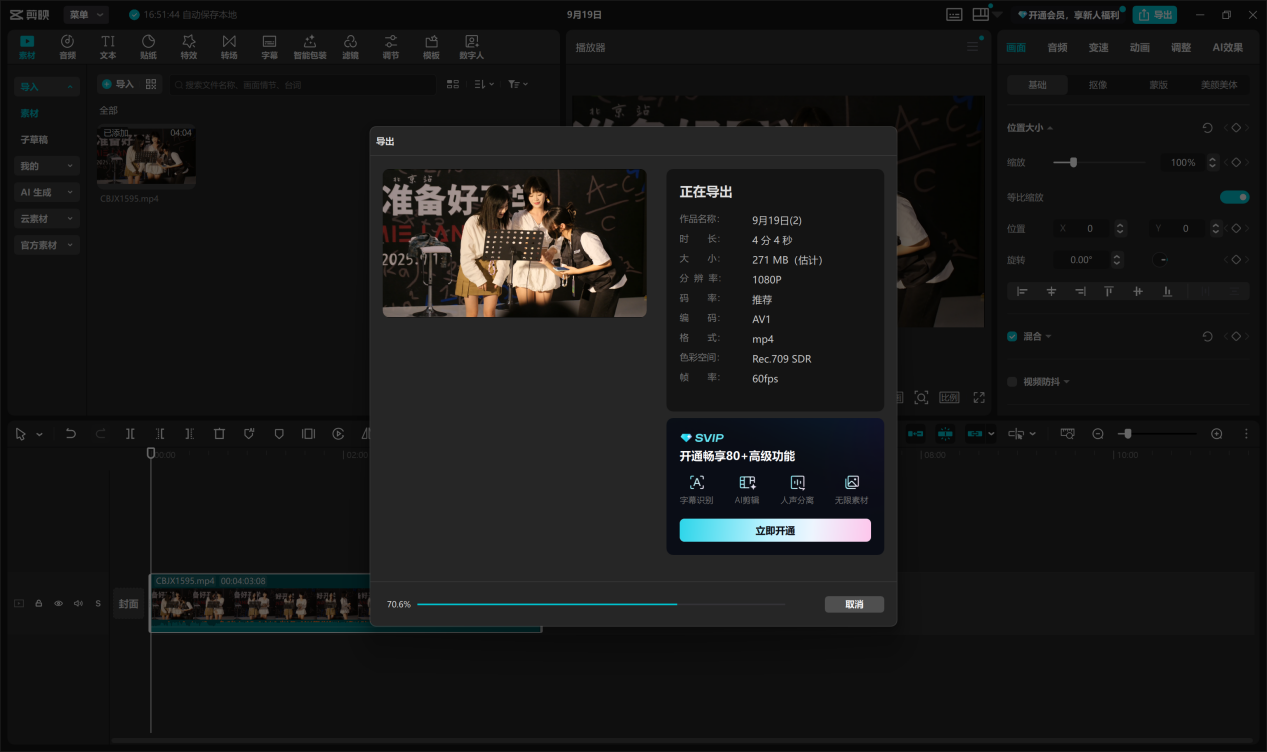Open the 菜单 dropdown in the title bar
This screenshot has width=1267, height=752.
[85, 15]
